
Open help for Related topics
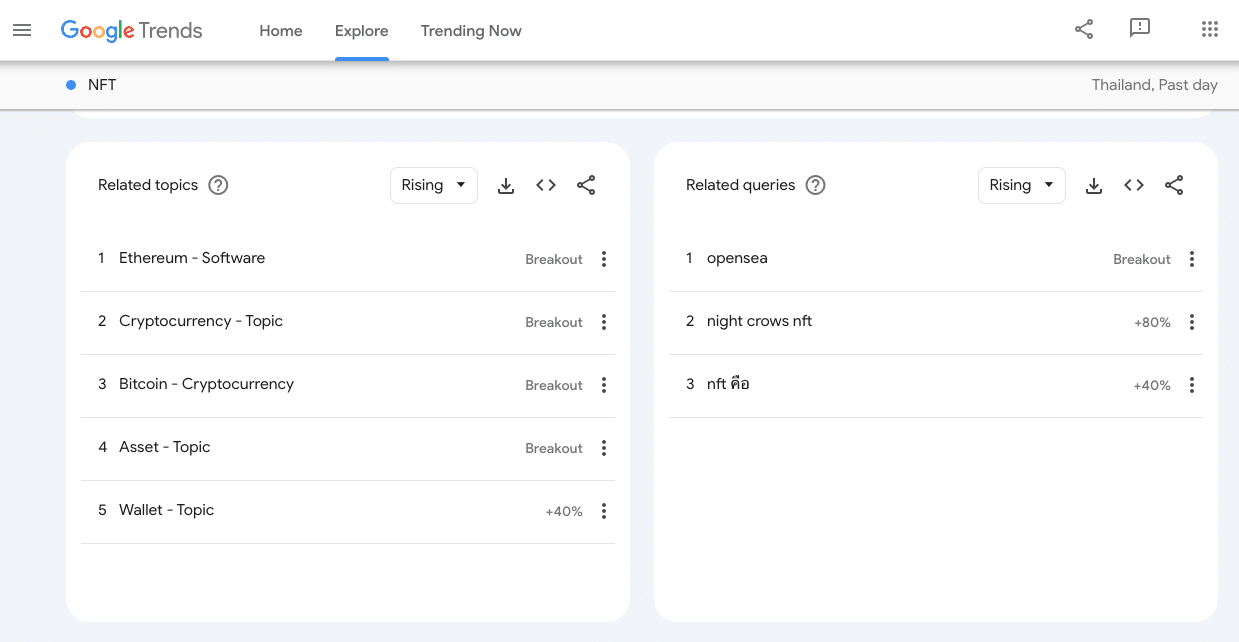point(218,185)
